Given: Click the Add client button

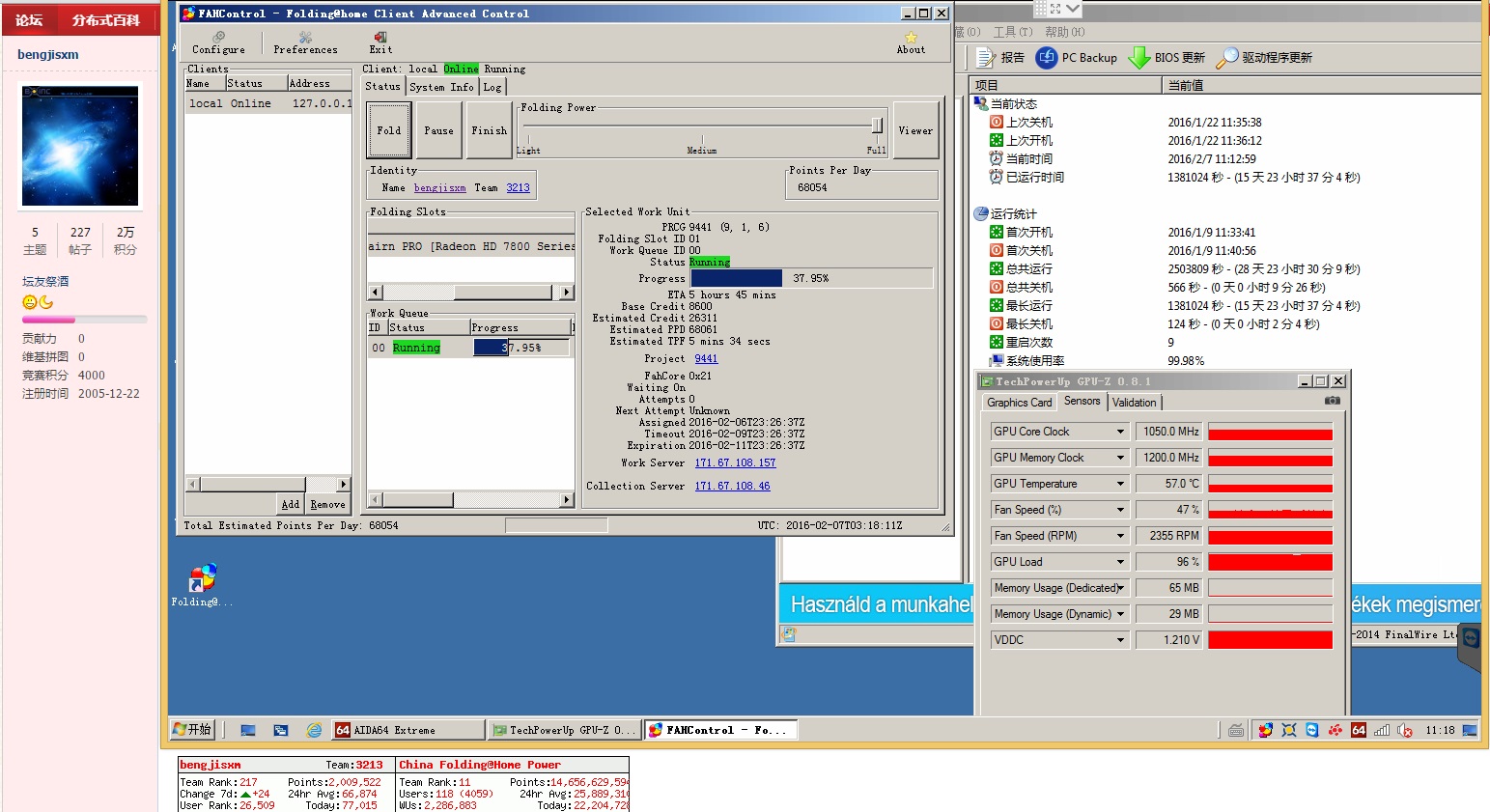Looking at the screenshot, I should click(291, 504).
